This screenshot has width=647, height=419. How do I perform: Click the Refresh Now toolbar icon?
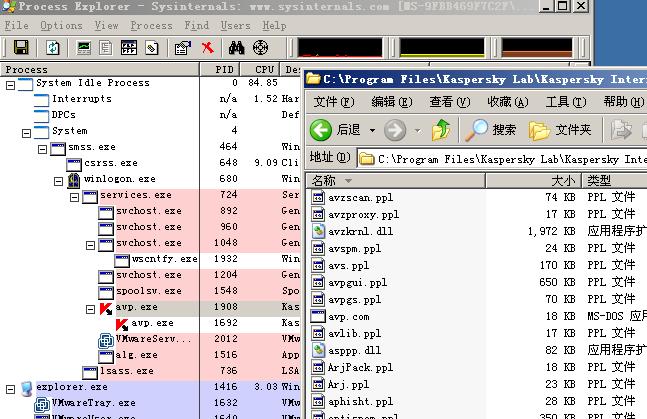coord(53,47)
